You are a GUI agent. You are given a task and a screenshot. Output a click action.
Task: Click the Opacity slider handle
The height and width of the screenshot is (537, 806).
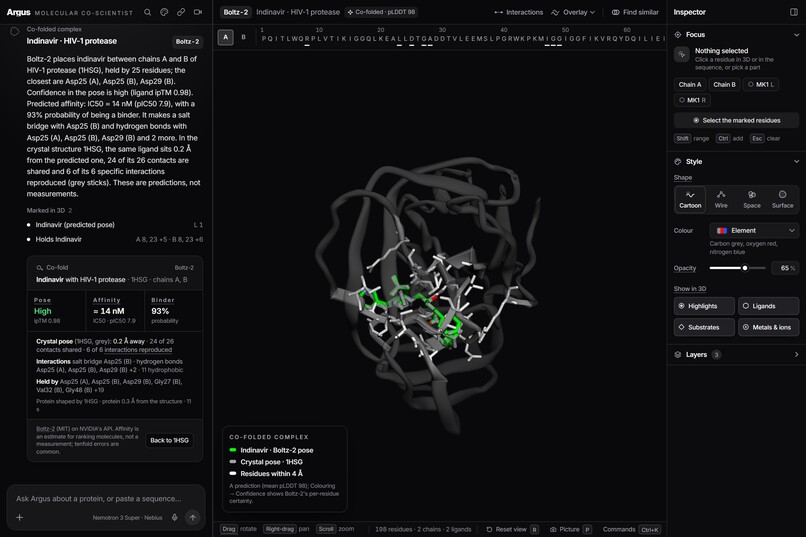pos(744,268)
